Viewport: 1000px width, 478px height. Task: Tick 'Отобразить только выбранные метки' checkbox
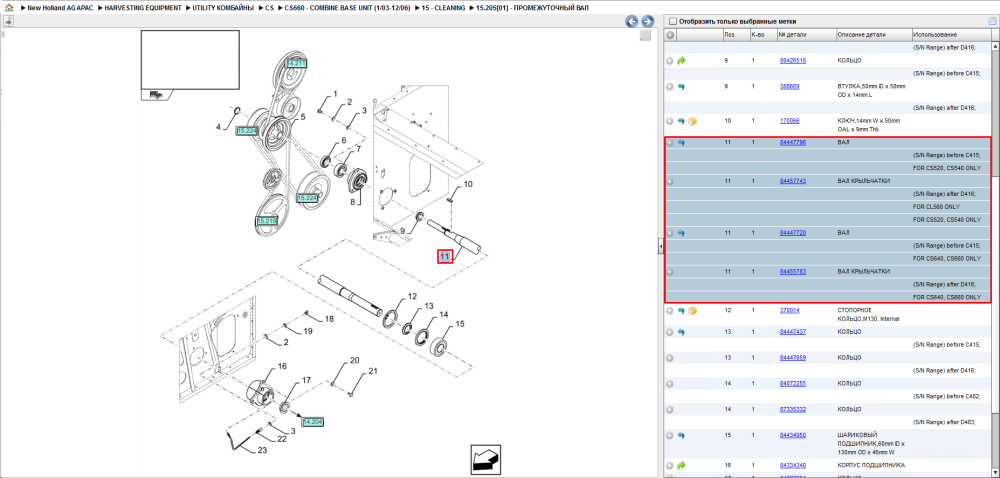tap(672, 21)
